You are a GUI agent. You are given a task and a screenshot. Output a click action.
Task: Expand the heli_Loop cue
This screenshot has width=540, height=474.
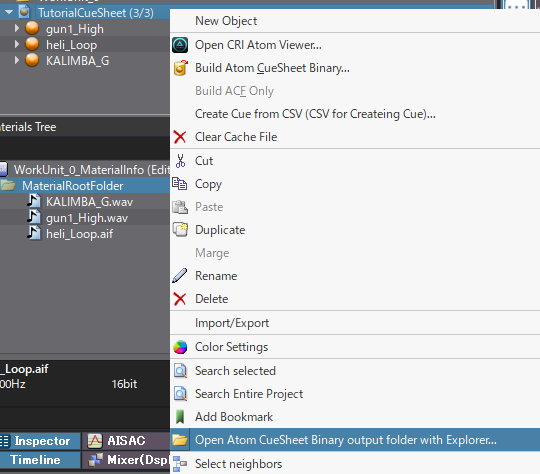[x=17, y=44]
